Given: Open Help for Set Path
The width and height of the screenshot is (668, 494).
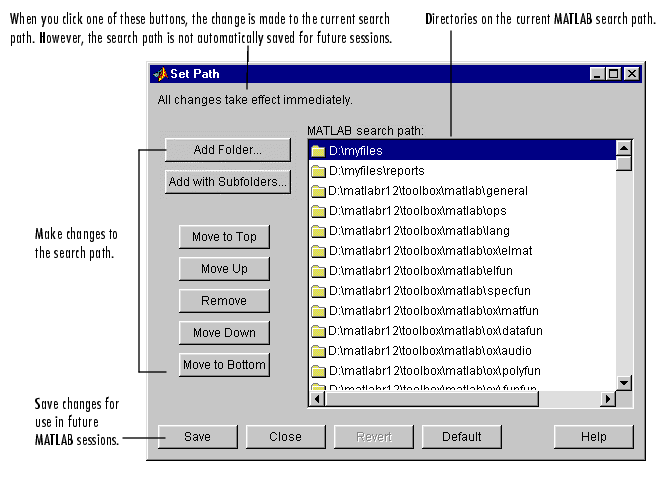Looking at the screenshot, I should (594, 437).
